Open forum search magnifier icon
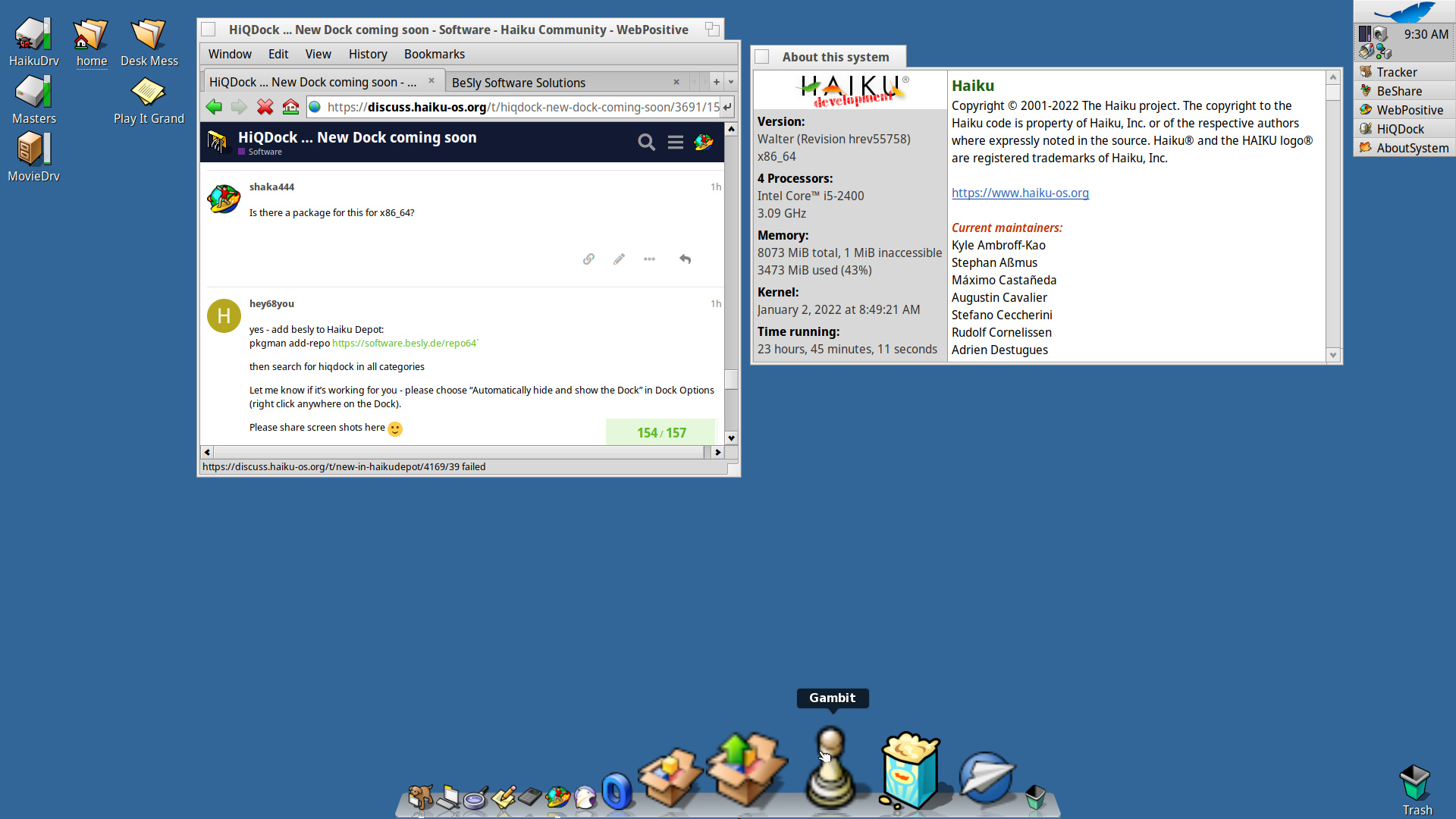The height and width of the screenshot is (819, 1456). tap(646, 142)
